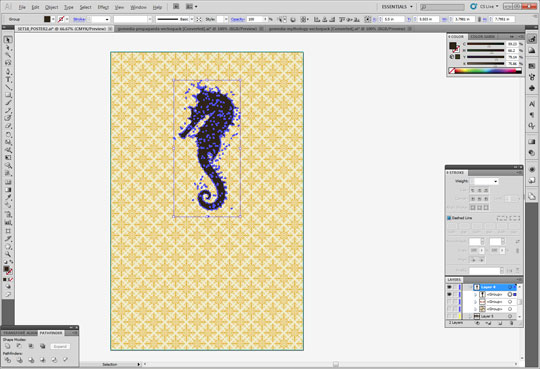The image size is (540, 369).
Task: Select the Zoom magnifier tool
Action: pos(8,254)
